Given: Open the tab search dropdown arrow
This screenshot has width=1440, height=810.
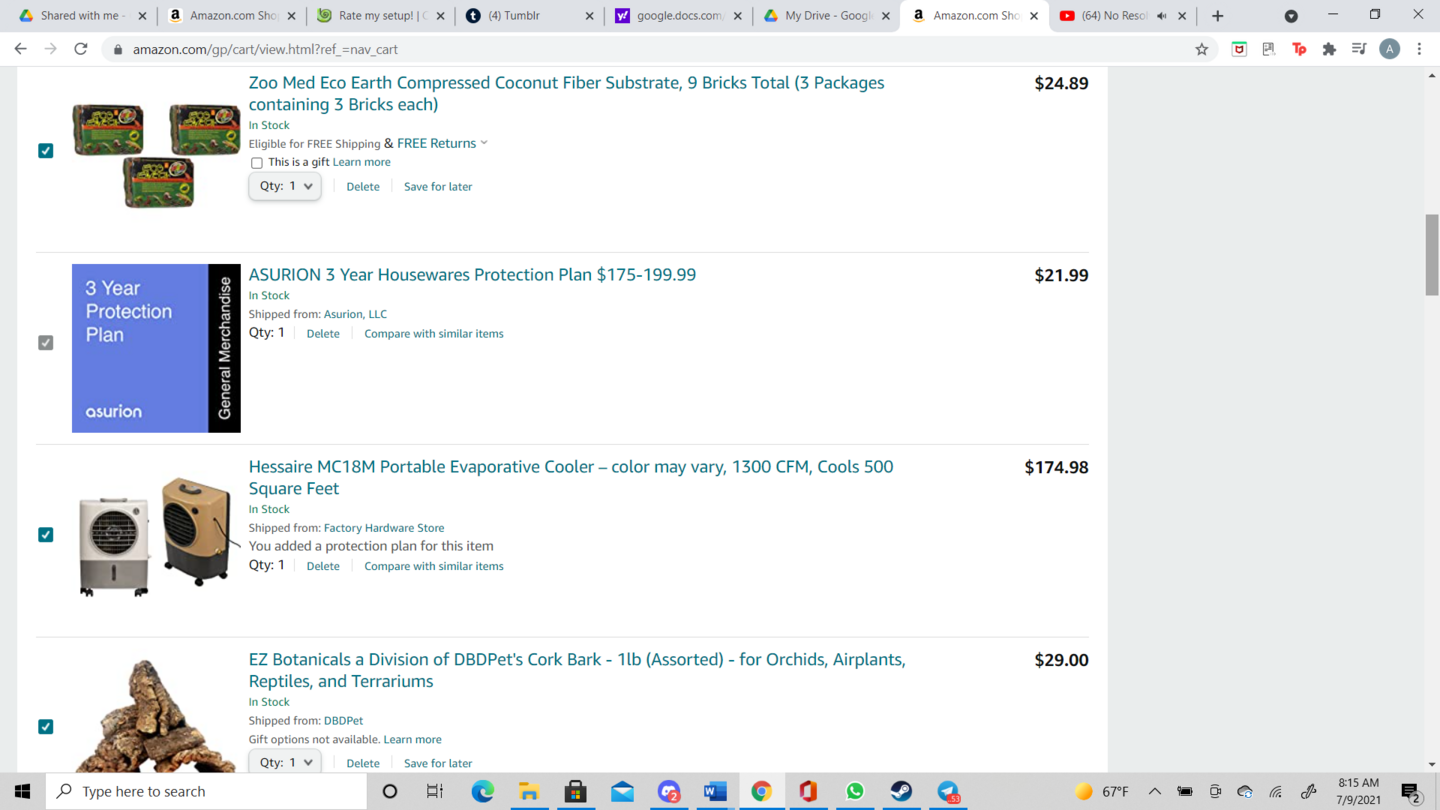Looking at the screenshot, I should [x=1291, y=16].
